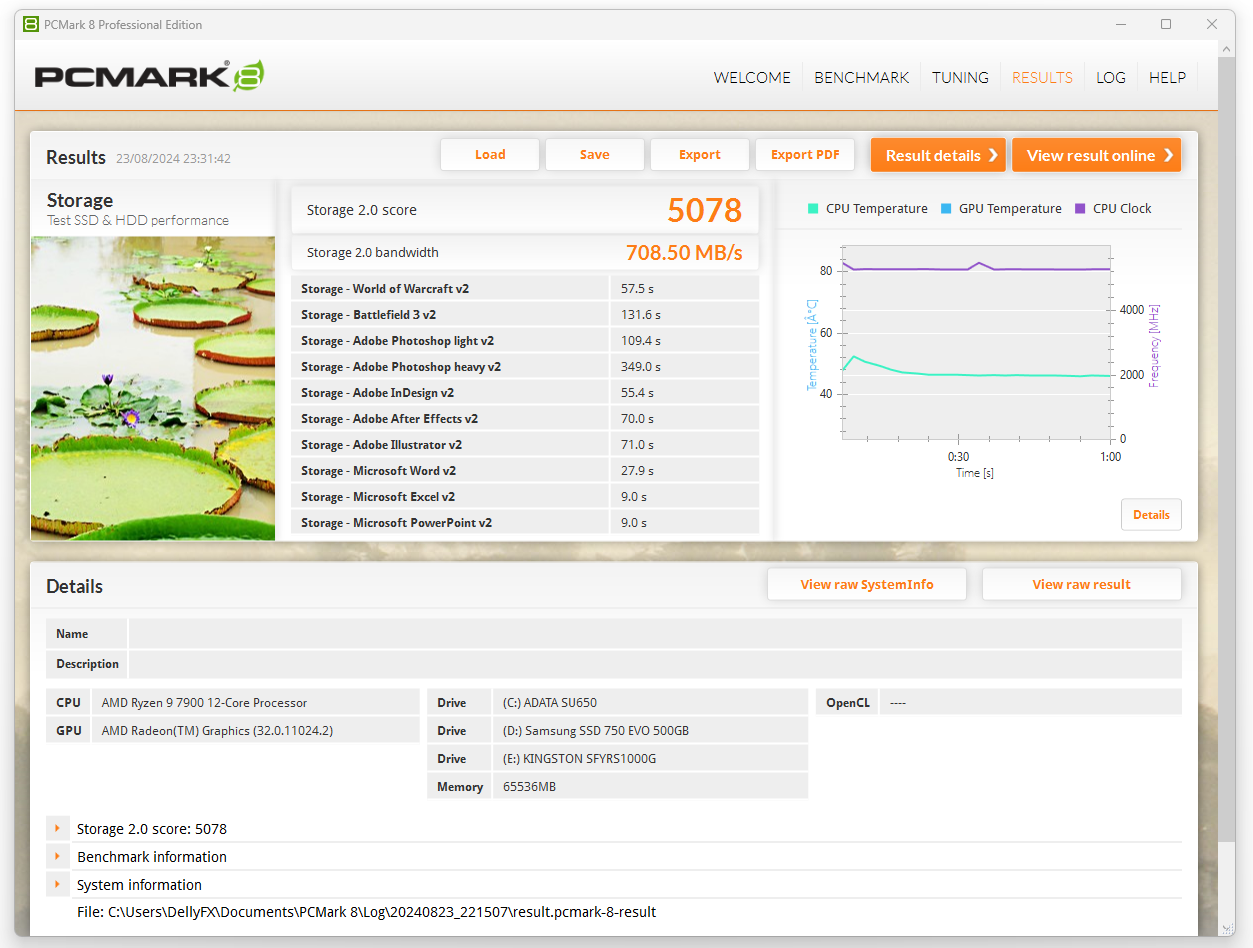Open Result details
1253x948 pixels.
pos(938,155)
